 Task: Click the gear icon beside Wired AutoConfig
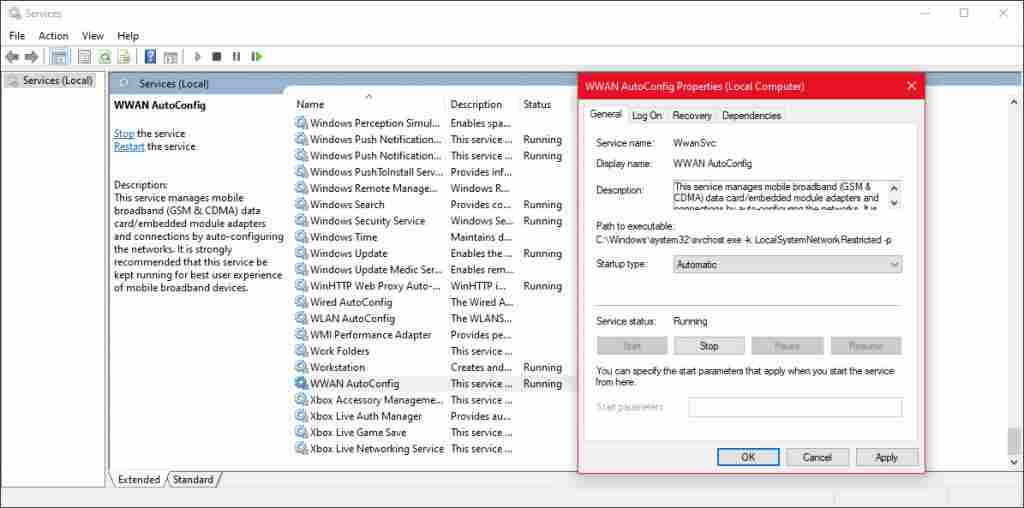(x=301, y=302)
